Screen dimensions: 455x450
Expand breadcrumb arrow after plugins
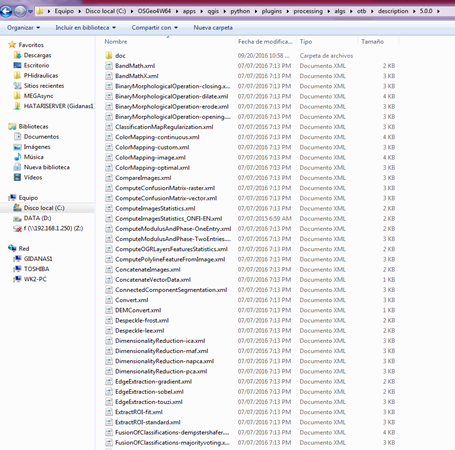tap(288, 11)
